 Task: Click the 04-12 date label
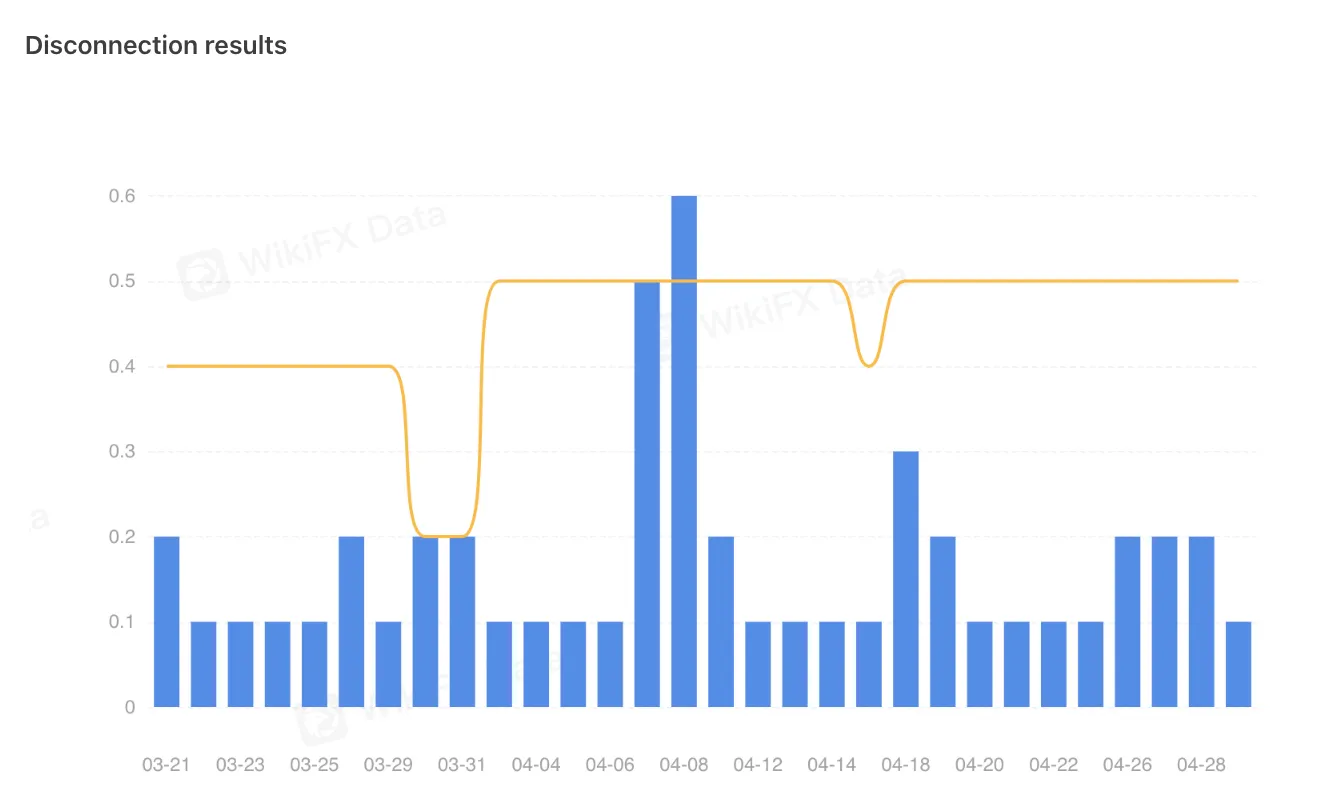758,765
